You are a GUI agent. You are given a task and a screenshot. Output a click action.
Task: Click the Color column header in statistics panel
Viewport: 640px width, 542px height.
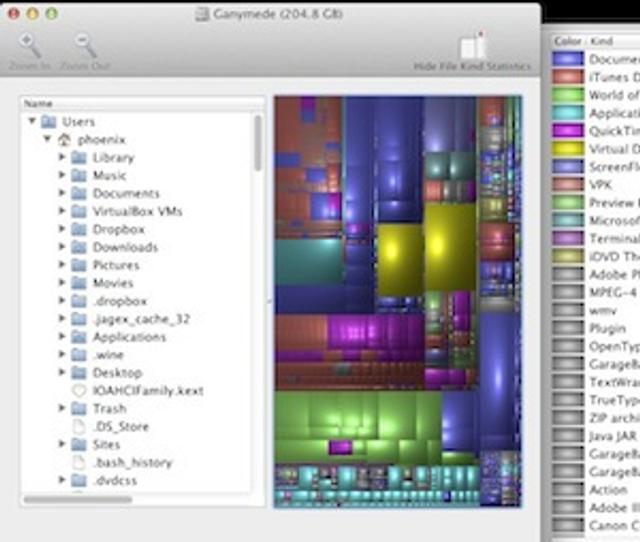568,41
